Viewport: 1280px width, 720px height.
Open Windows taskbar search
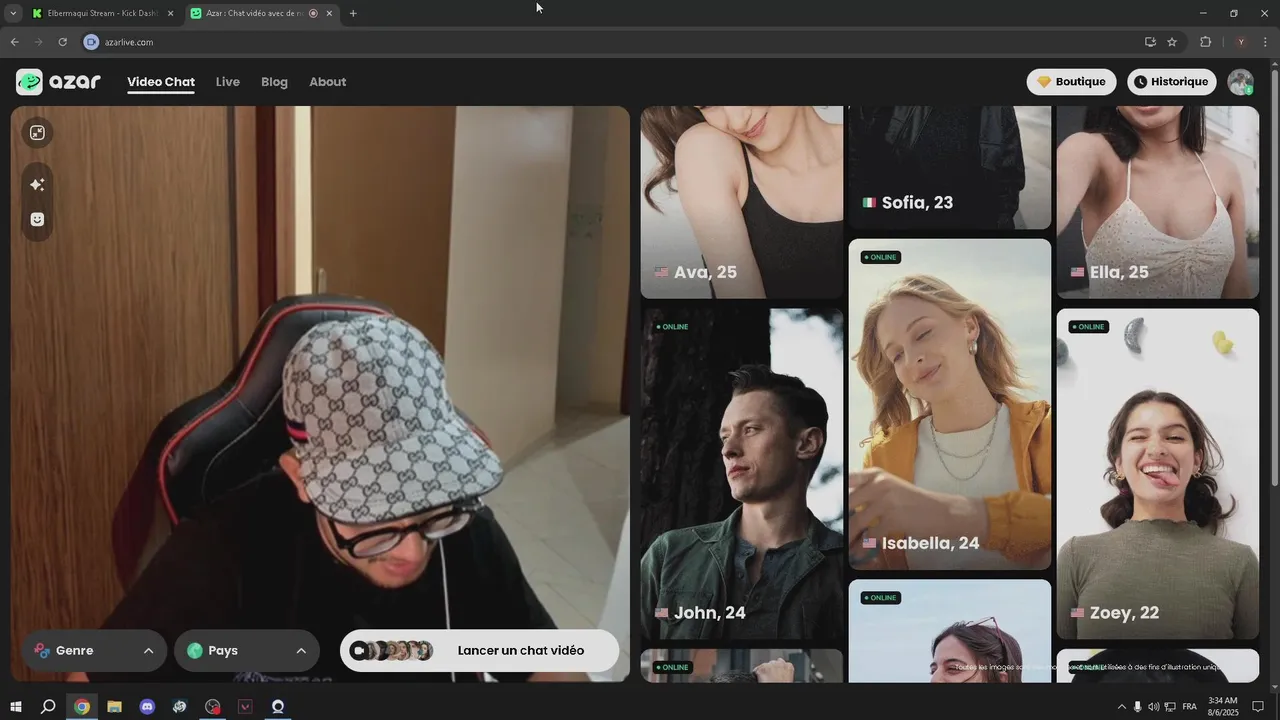pyautogui.click(x=48, y=707)
